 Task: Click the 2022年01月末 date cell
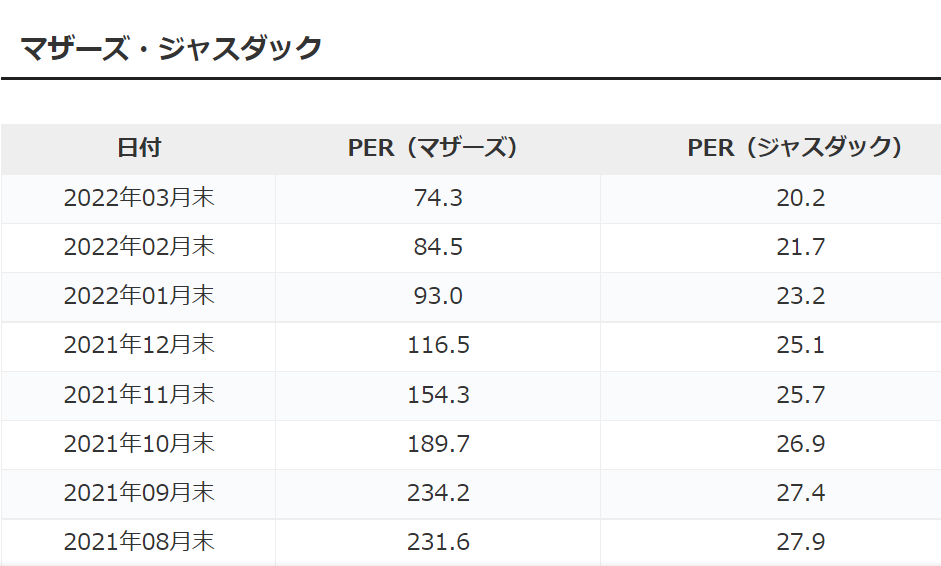click(139, 296)
